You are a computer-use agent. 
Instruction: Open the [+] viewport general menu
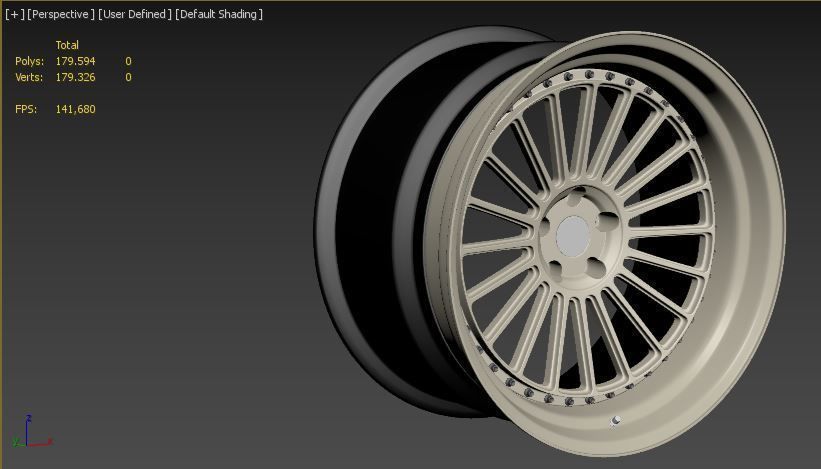15,14
